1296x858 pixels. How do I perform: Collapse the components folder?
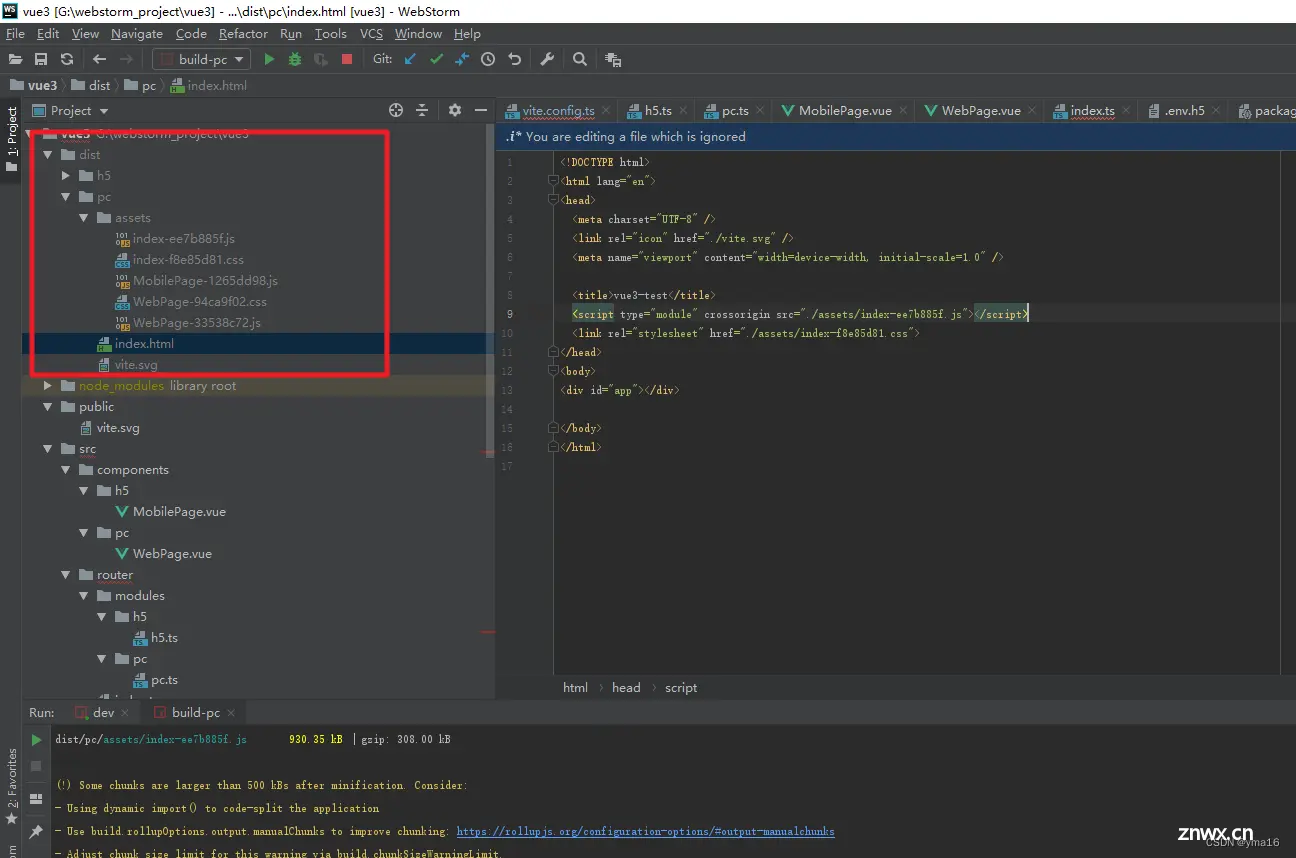[x=65, y=470]
